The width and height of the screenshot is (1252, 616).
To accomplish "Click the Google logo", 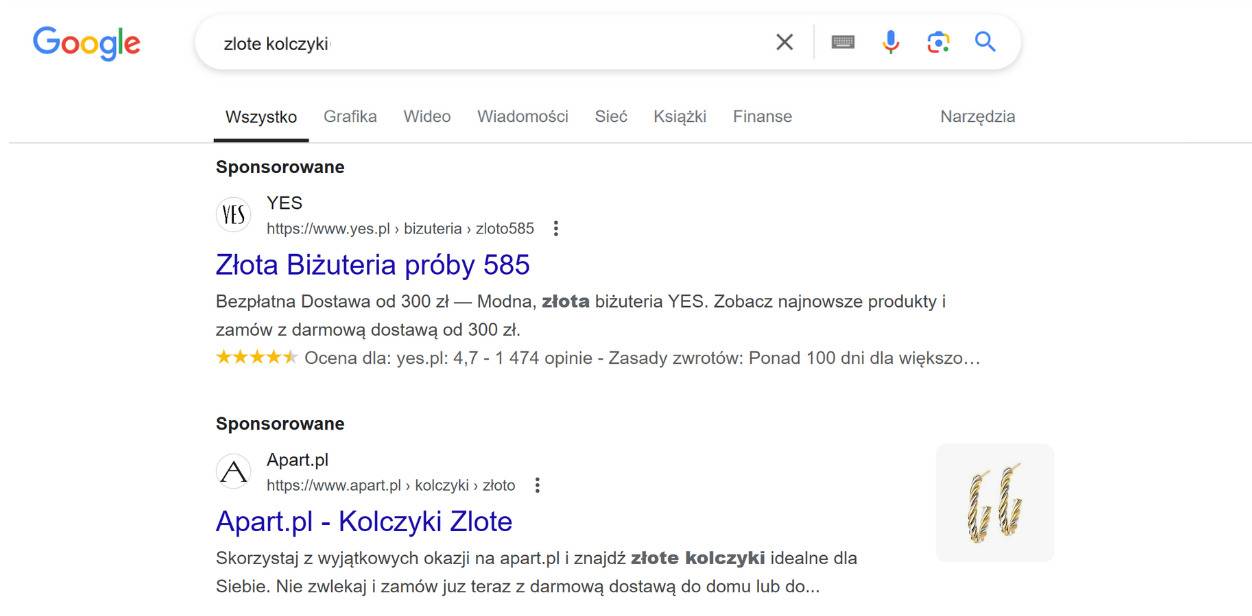I will [87, 43].
